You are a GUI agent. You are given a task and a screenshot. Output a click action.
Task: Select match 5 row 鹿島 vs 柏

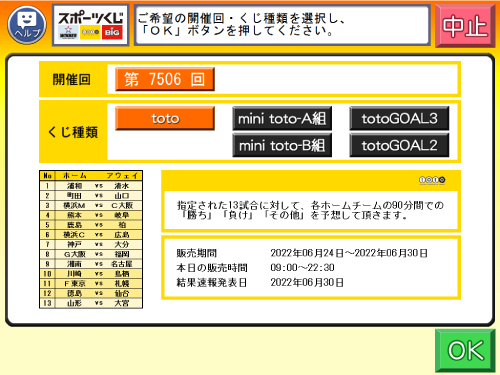pos(91,225)
